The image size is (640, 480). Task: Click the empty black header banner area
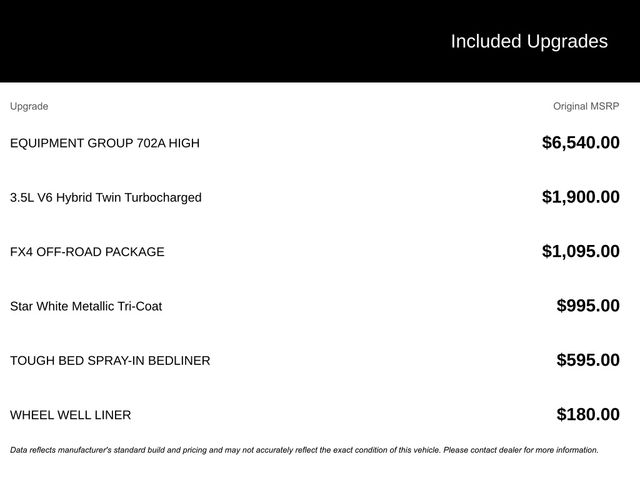coord(200,41)
